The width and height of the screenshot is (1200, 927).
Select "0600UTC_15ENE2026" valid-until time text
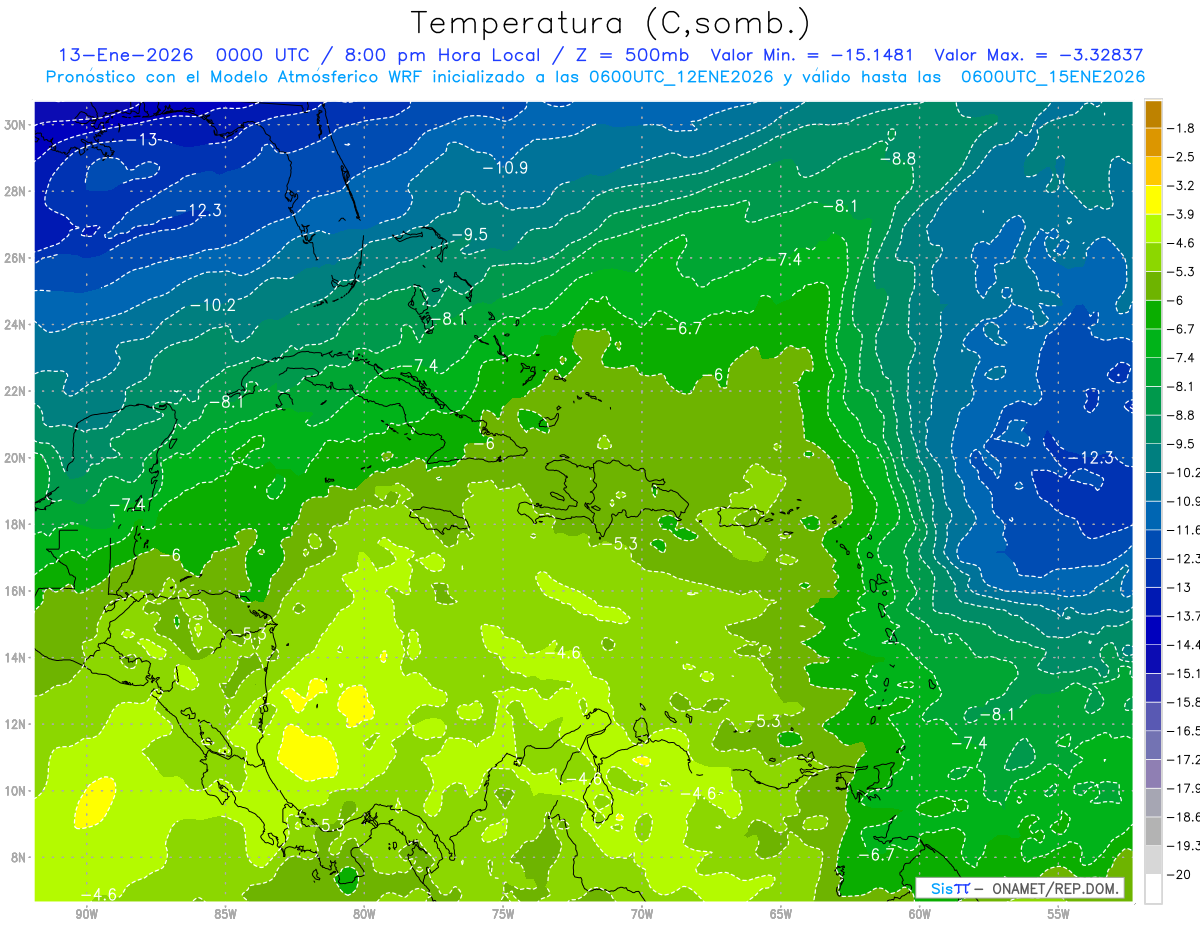(1052, 77)
